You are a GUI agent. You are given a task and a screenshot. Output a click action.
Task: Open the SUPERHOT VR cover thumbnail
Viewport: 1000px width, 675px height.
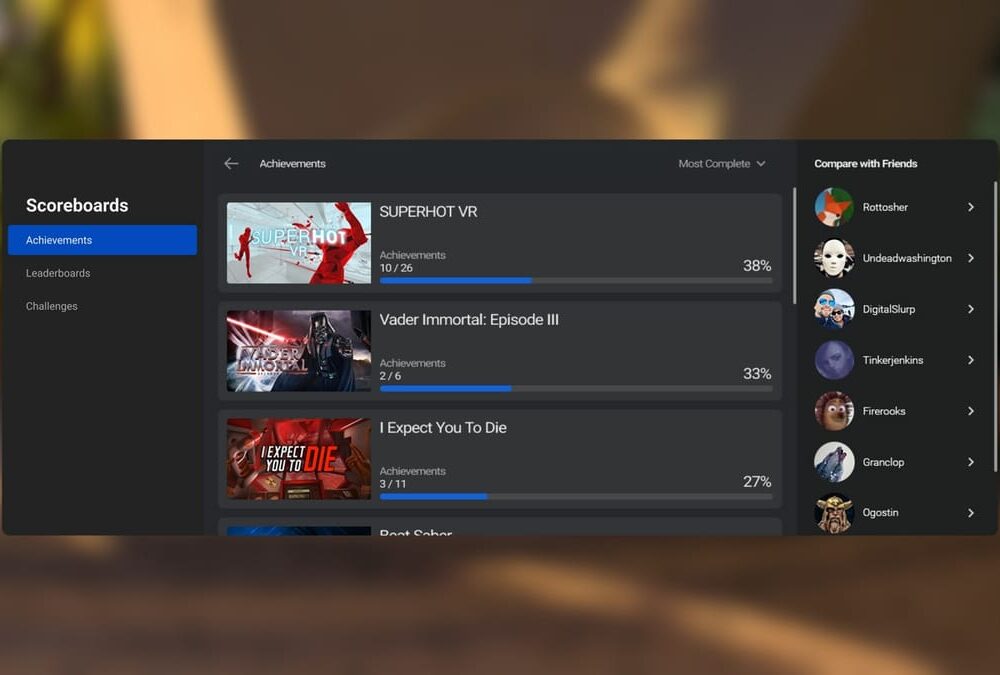[x=298, y=243]
